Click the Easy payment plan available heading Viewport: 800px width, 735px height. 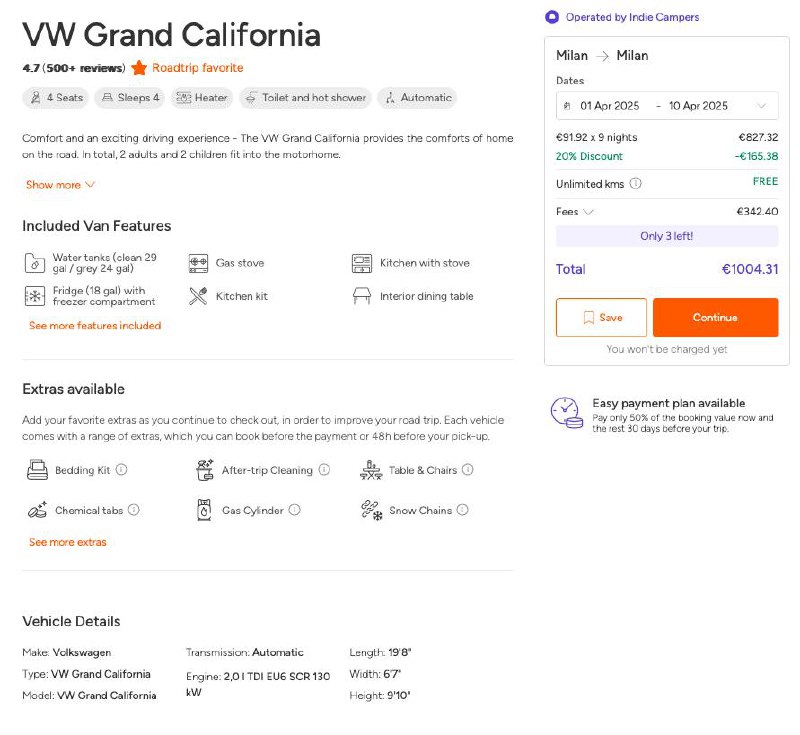(x=669, y=403)
